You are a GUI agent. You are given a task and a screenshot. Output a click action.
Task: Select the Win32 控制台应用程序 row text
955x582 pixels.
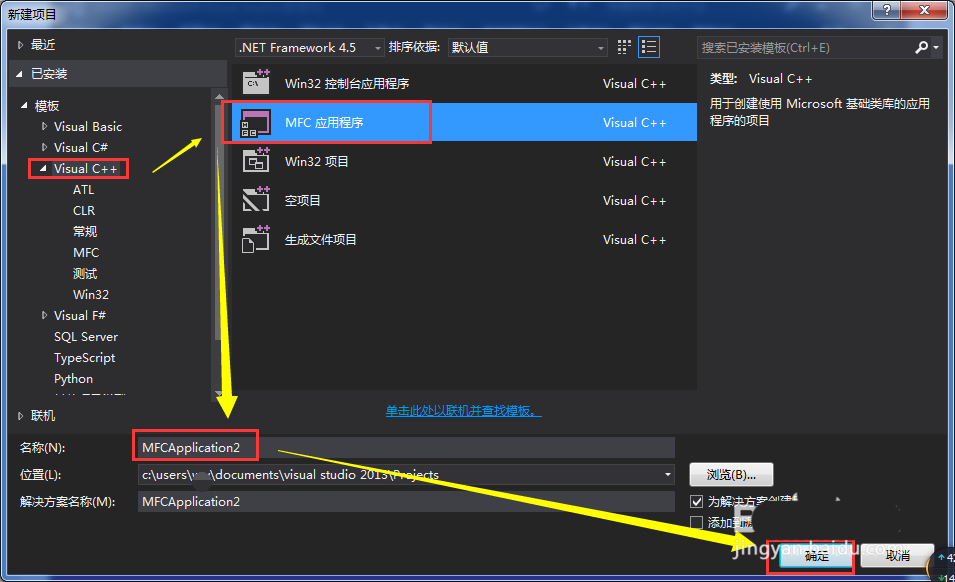click(x=347, y=83)
